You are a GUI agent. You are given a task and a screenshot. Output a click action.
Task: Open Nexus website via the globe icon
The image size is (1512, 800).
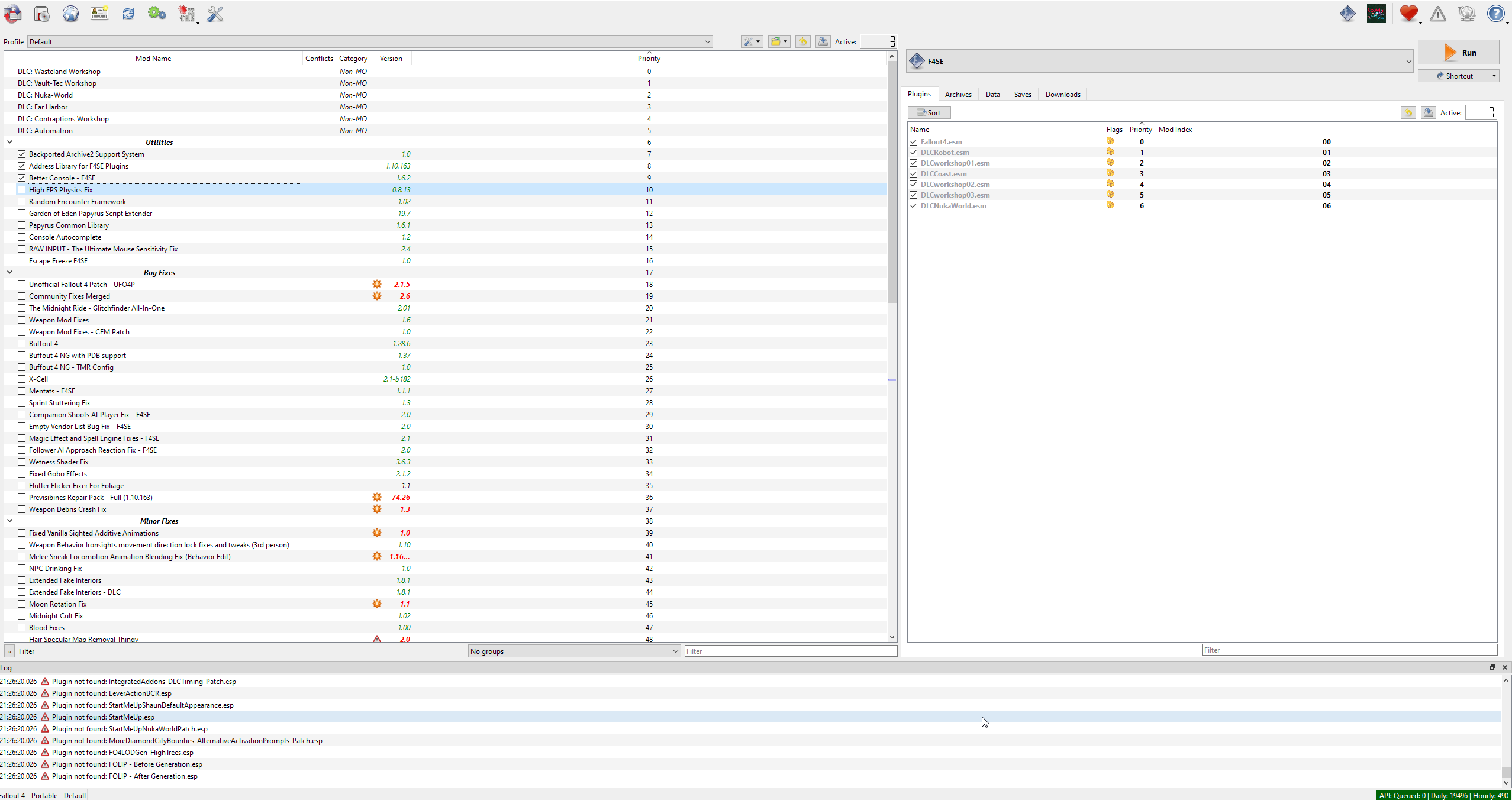pyautogui.click(x=70, y=14)
